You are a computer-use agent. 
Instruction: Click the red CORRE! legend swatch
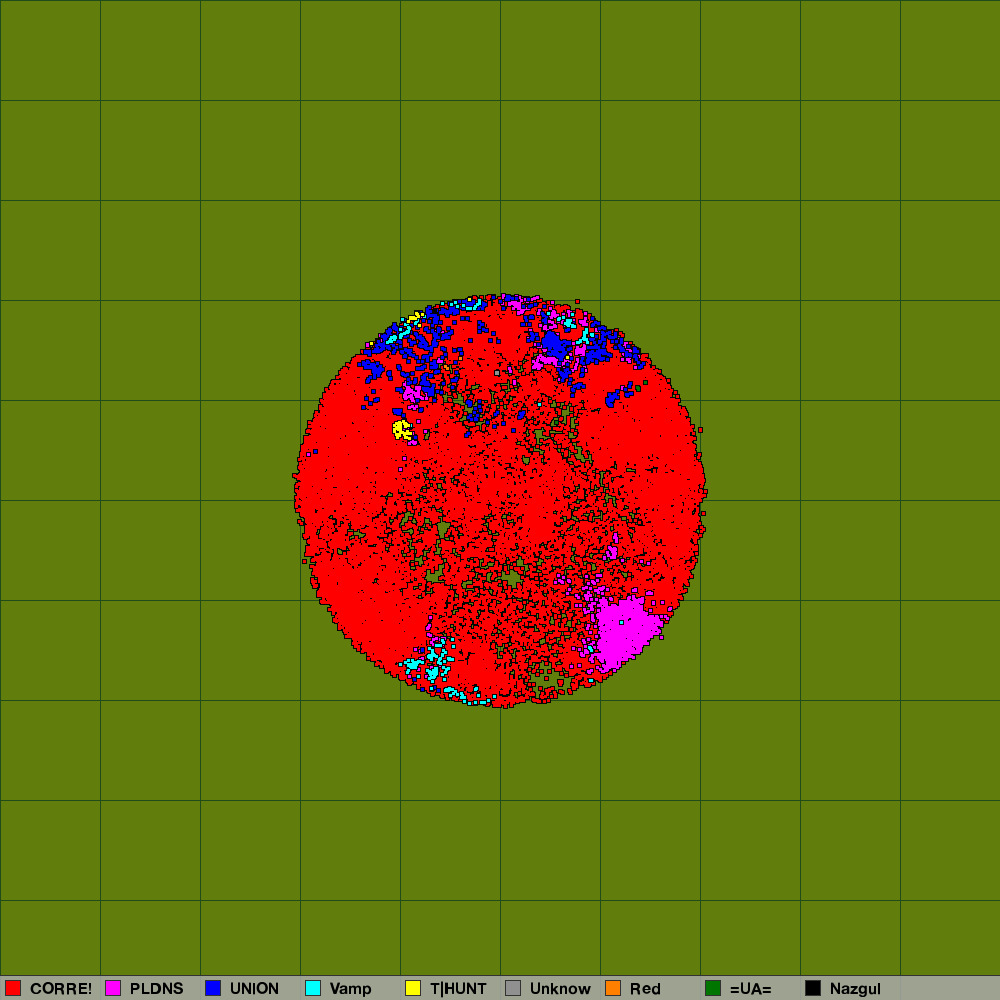coord(13,988)
